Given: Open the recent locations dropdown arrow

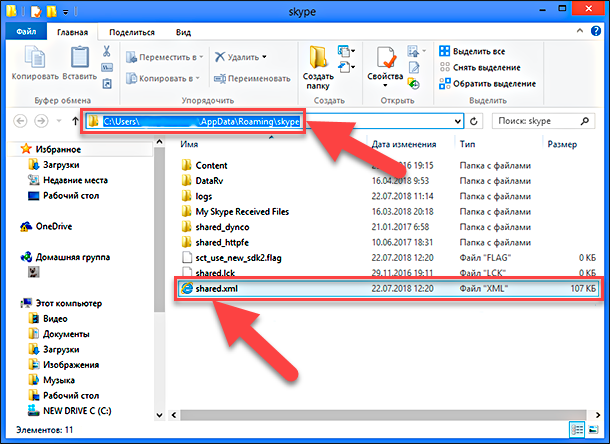Looking at the screenshot, I should click(x=59, y=121).
